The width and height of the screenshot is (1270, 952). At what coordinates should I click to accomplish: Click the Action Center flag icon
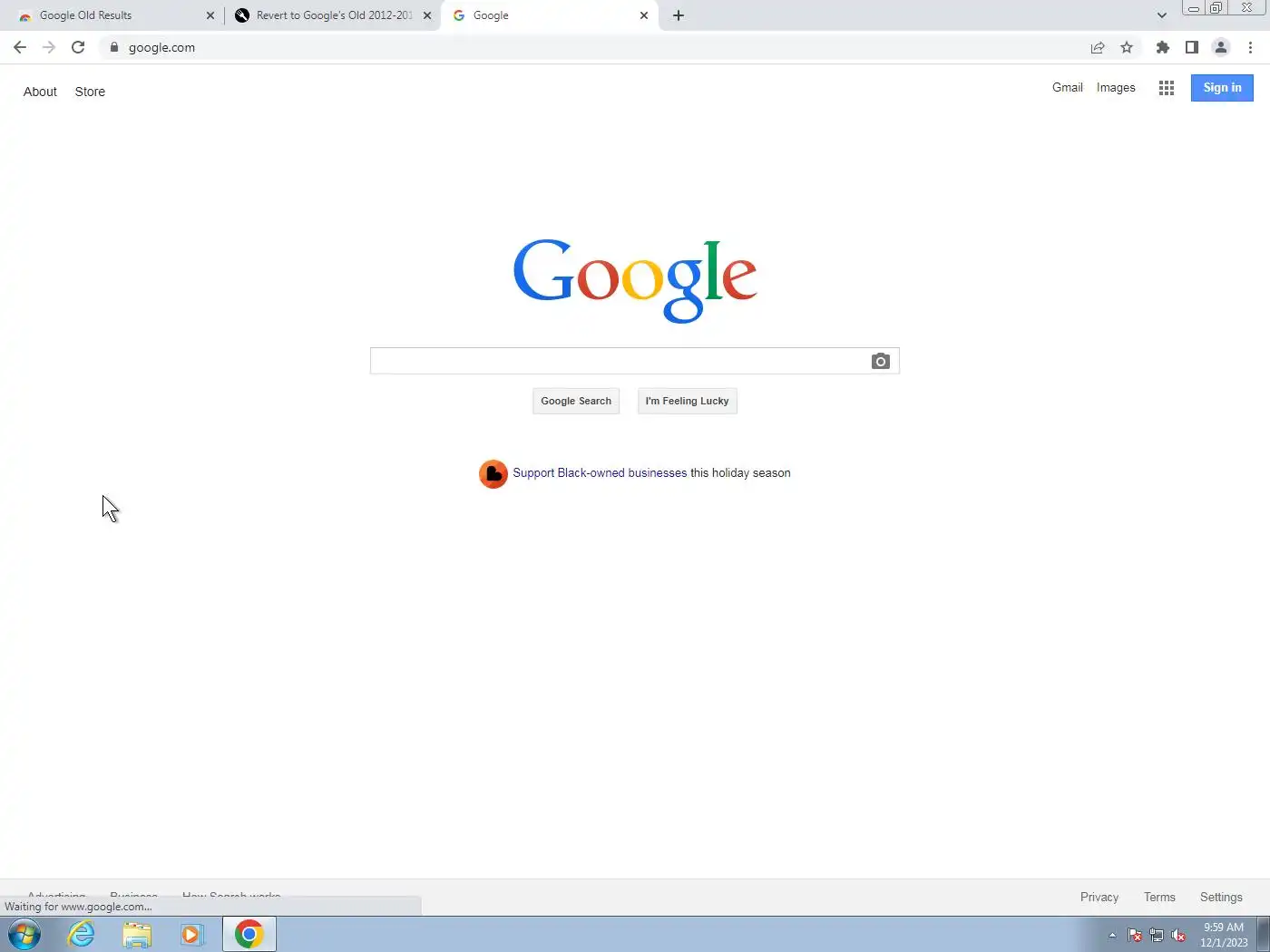click(x=1135, y=935)
